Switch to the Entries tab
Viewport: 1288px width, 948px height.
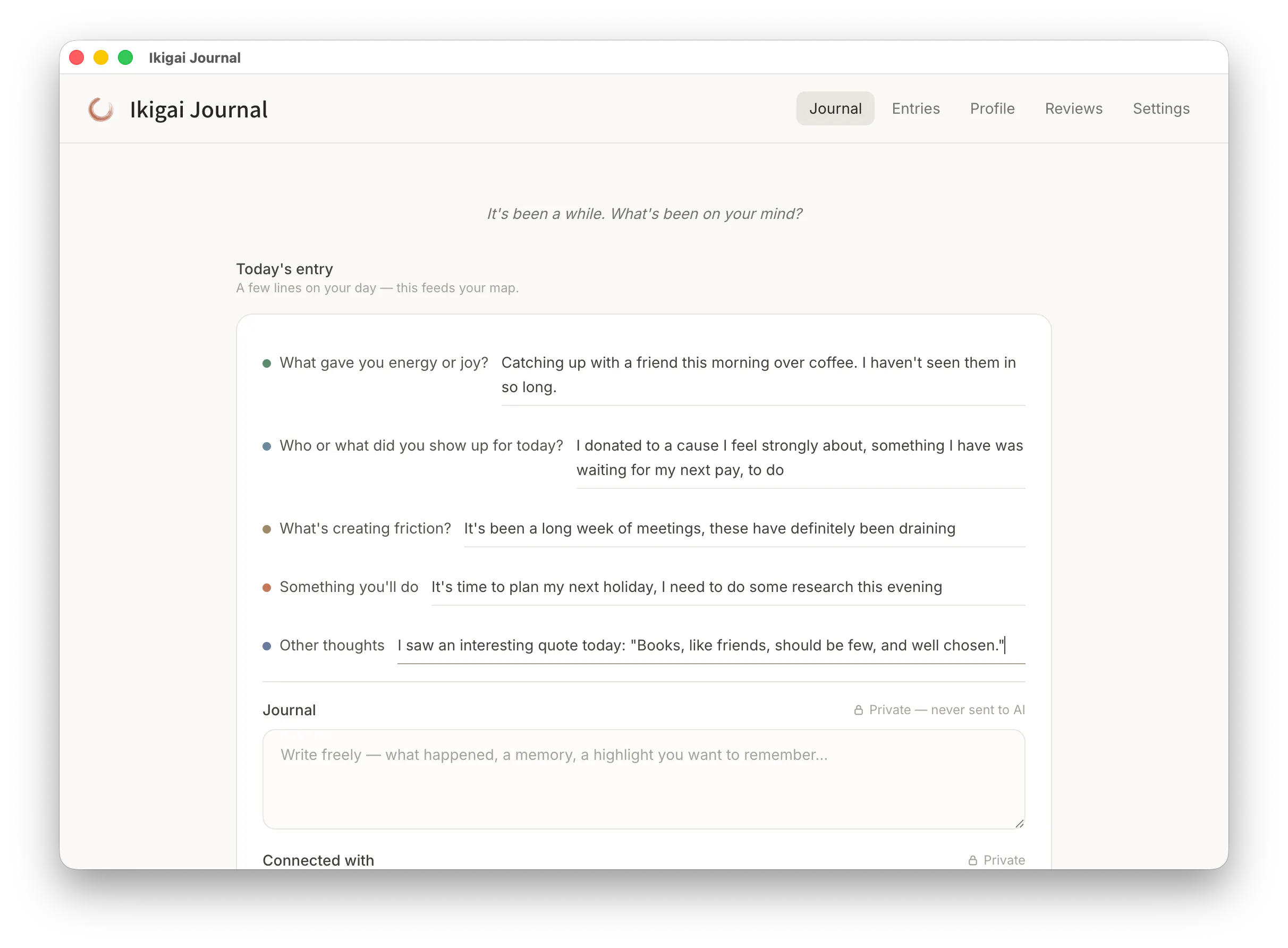[x=916, y=108]
